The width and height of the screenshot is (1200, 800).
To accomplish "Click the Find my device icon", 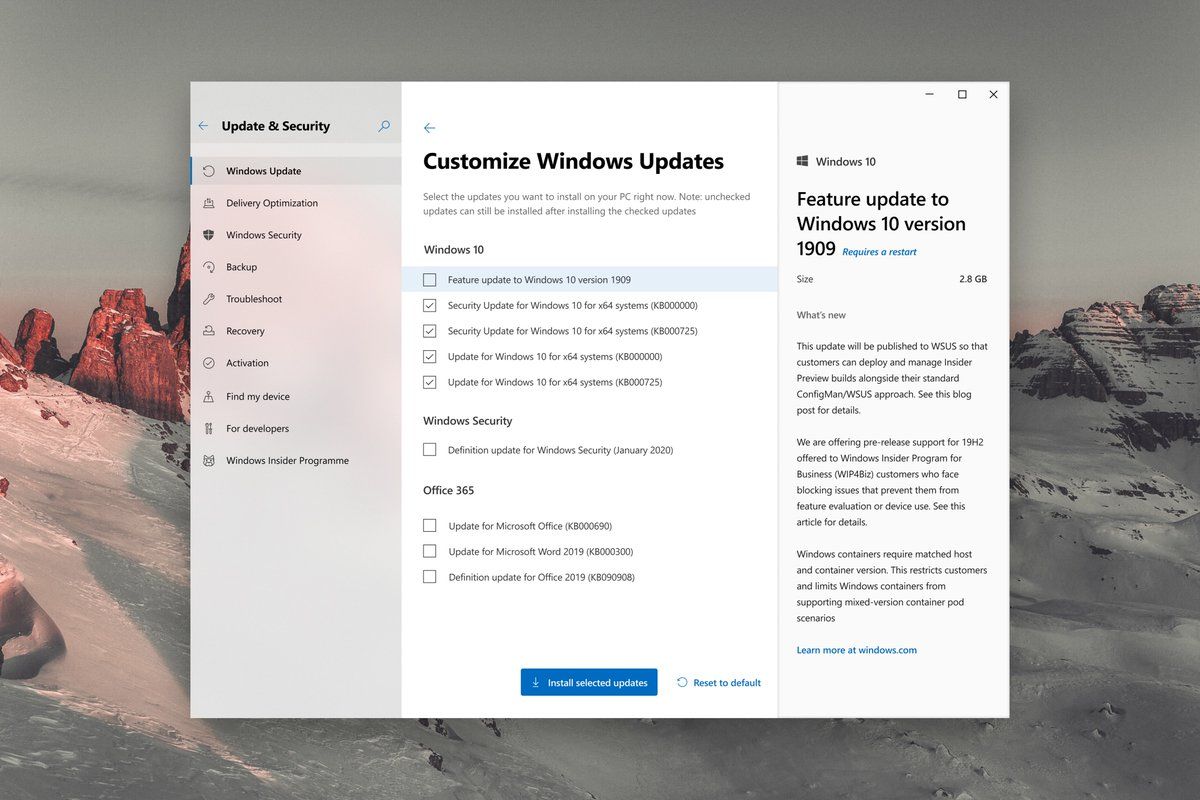I will click(x=208, y=396).
